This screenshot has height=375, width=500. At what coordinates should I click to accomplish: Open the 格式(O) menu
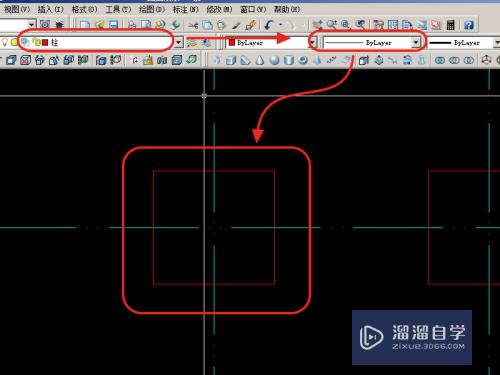pyautogui.click(x=84, y=9)
